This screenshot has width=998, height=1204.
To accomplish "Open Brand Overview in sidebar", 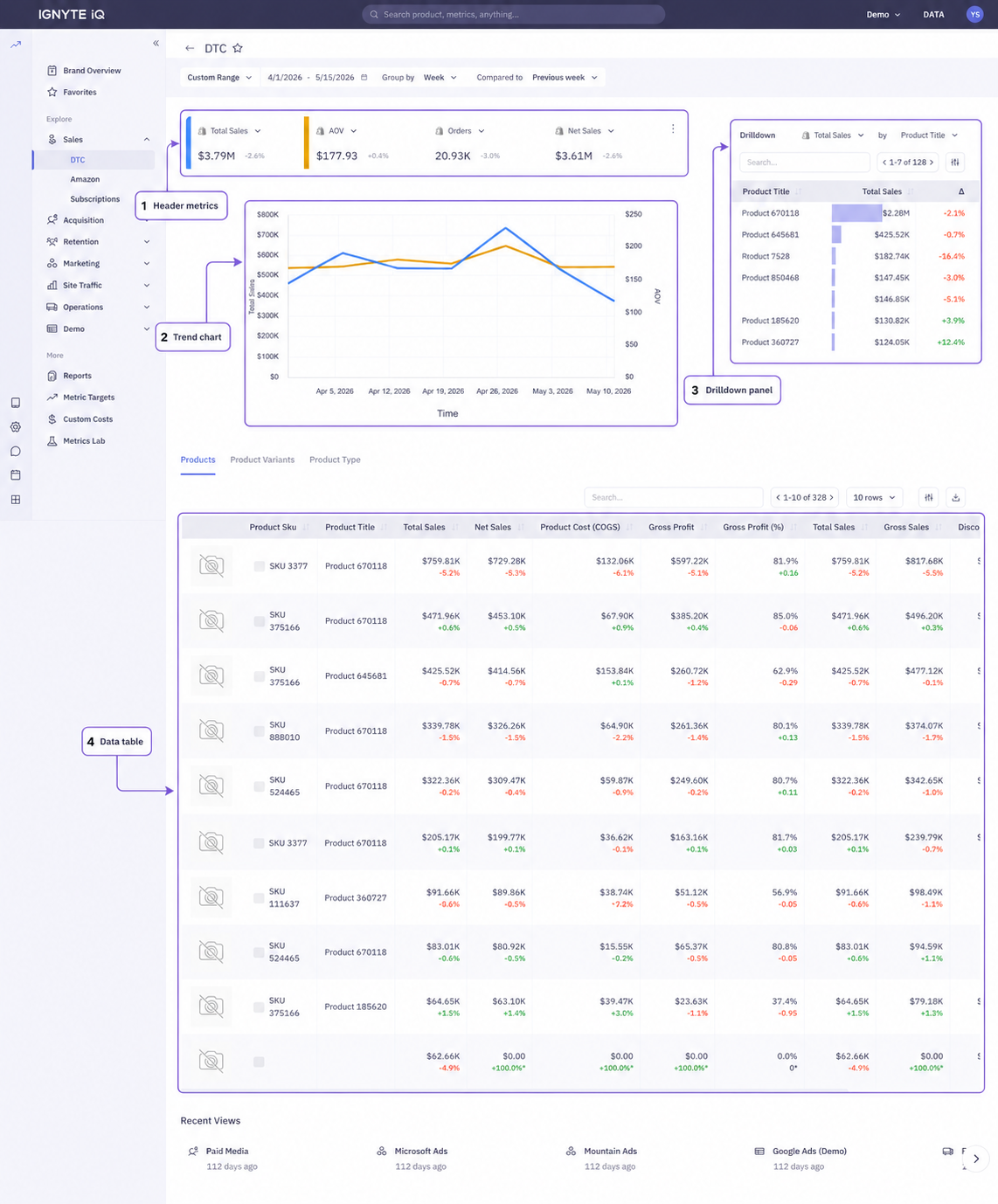I will 92,71.
